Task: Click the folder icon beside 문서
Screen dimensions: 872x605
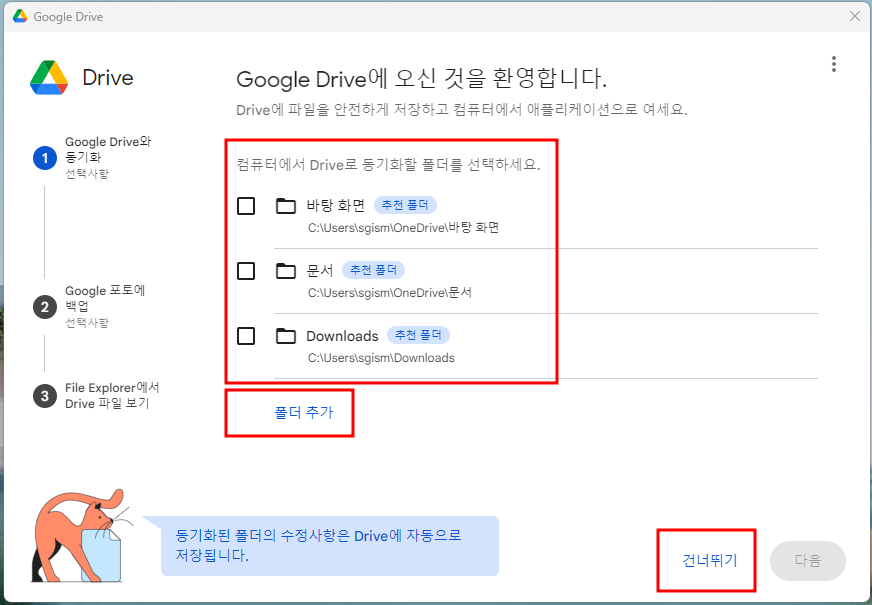Action: tap(286, 270)
